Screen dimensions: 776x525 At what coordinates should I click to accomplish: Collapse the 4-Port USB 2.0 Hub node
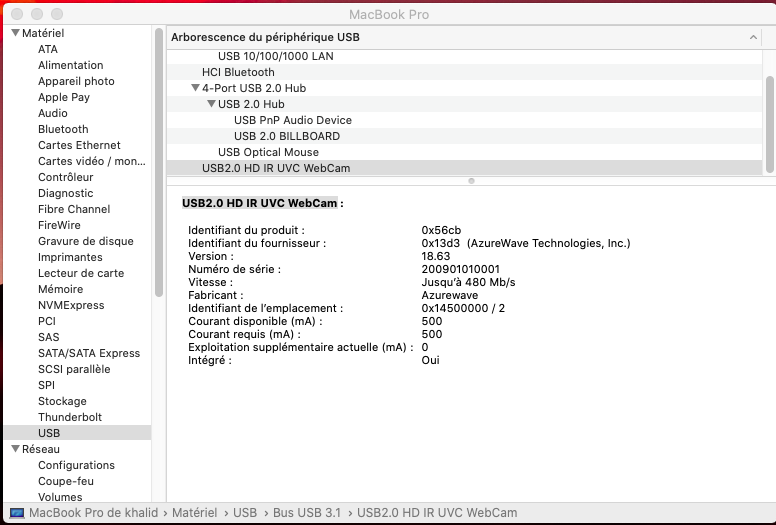tap(195, 88)
